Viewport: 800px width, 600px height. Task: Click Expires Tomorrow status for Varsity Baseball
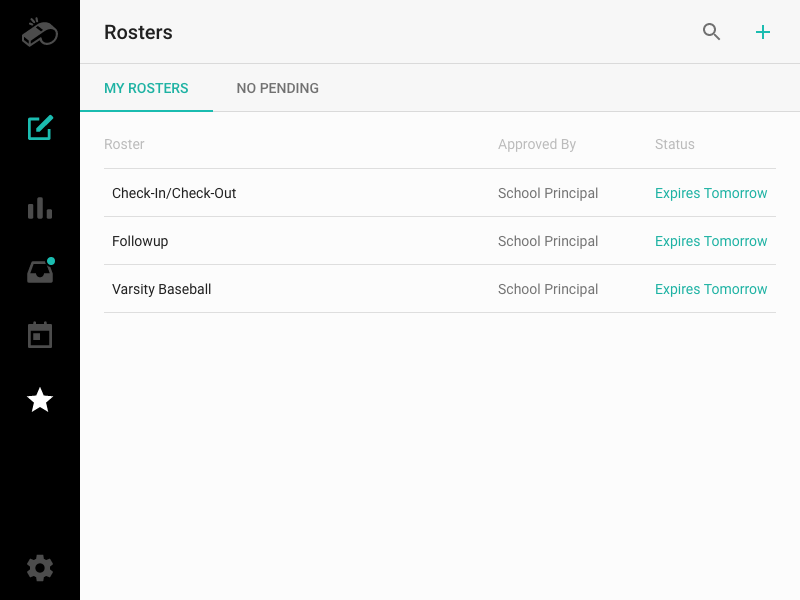pos(711,289)
